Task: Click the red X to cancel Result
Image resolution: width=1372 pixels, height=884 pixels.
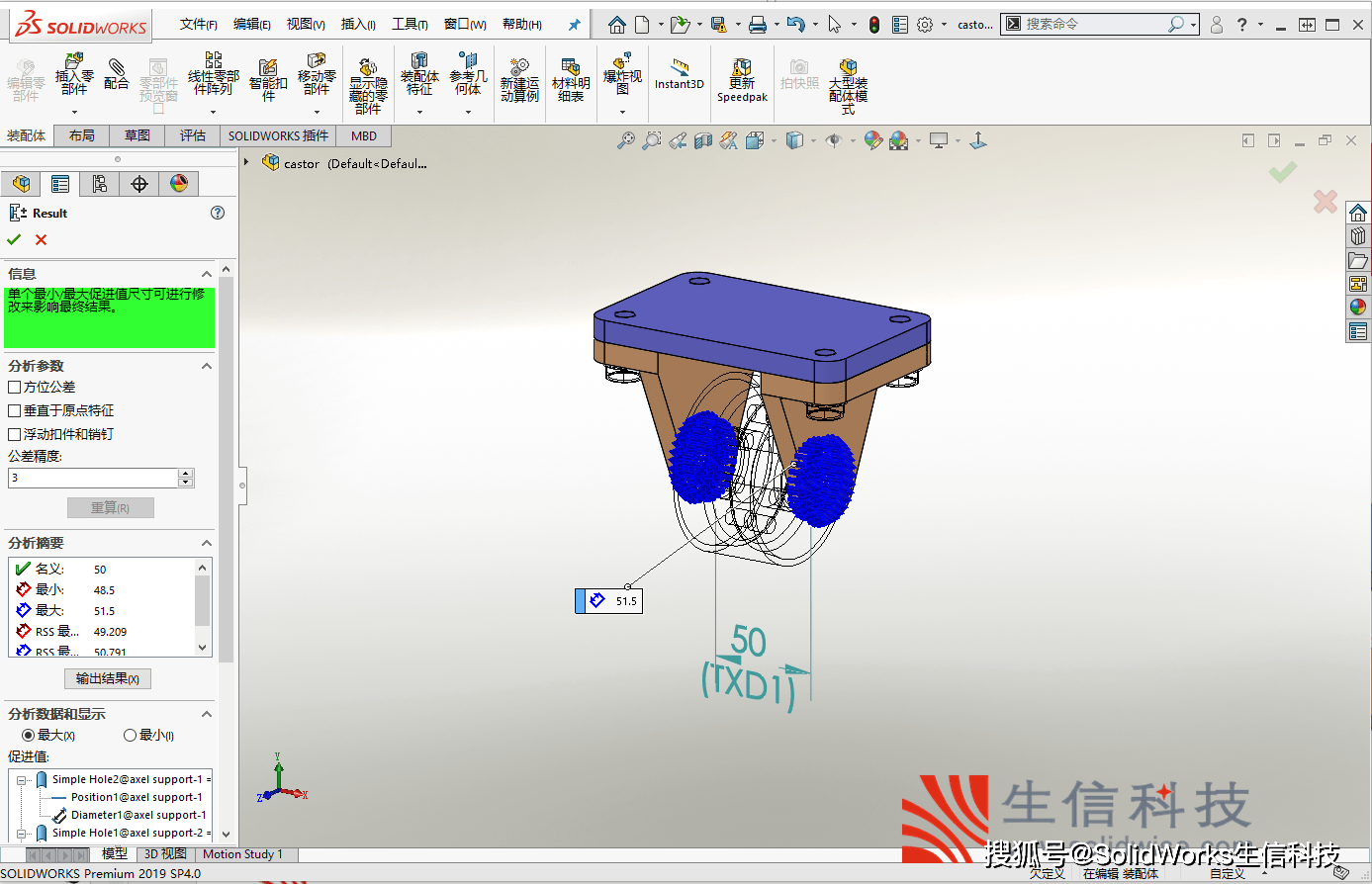Action: (x=41, y=239)
